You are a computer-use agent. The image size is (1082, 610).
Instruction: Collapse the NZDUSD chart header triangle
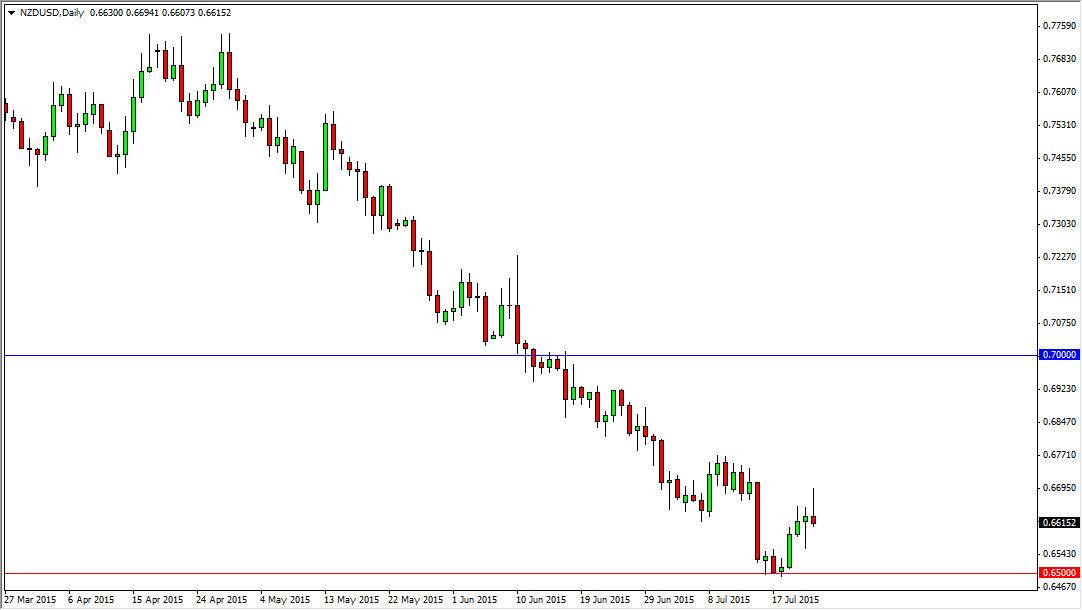tap(11, 13)
